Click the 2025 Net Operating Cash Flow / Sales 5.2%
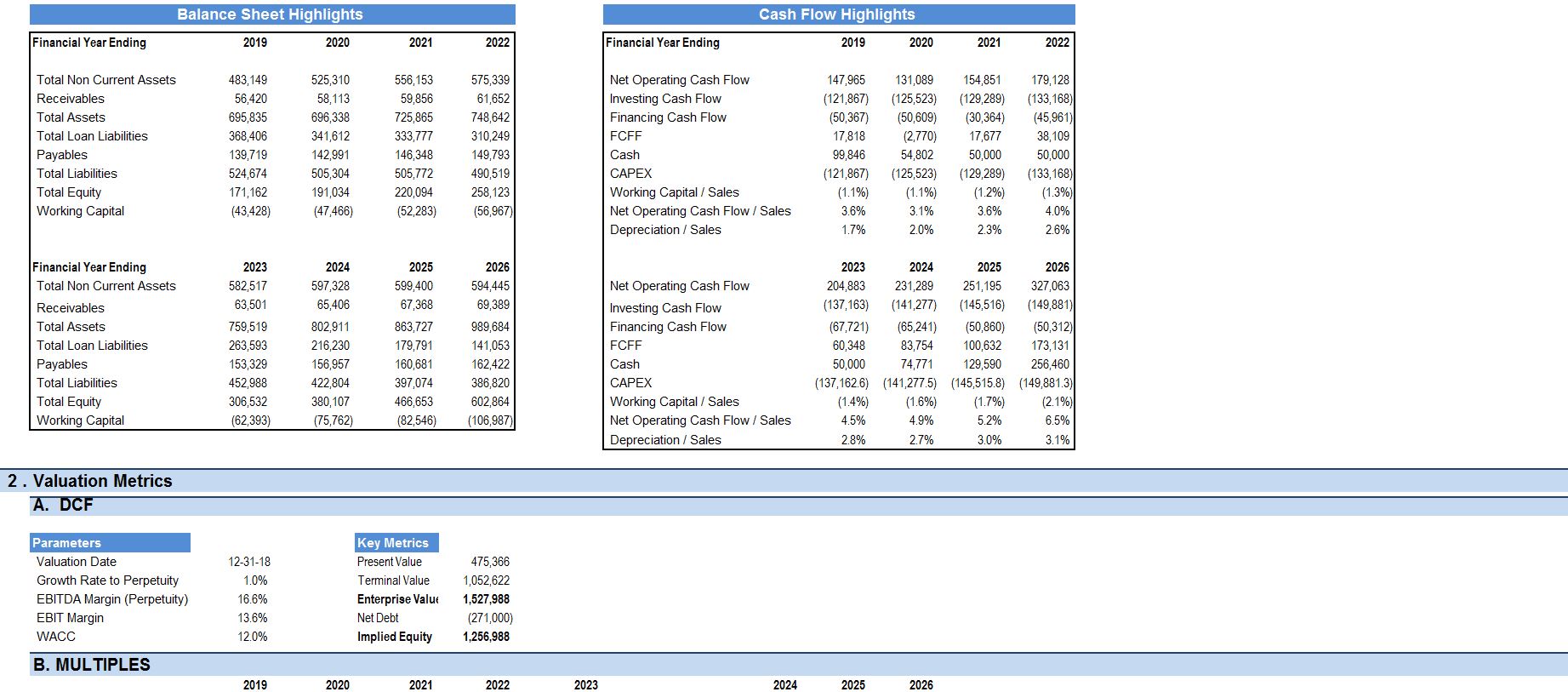Image resolution: width=1568 pixels, height=692 pixels. click(989, 420)
